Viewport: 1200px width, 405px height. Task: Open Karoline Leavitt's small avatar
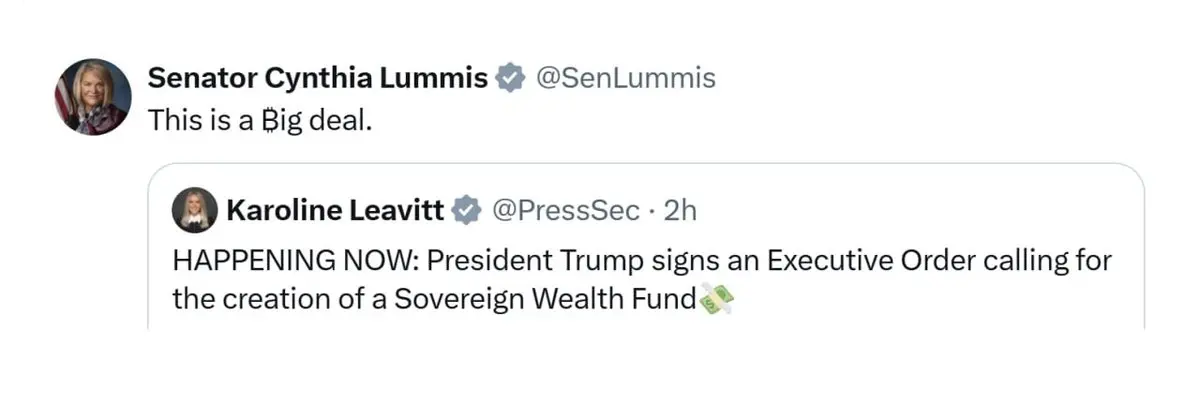tap(194, 210)
